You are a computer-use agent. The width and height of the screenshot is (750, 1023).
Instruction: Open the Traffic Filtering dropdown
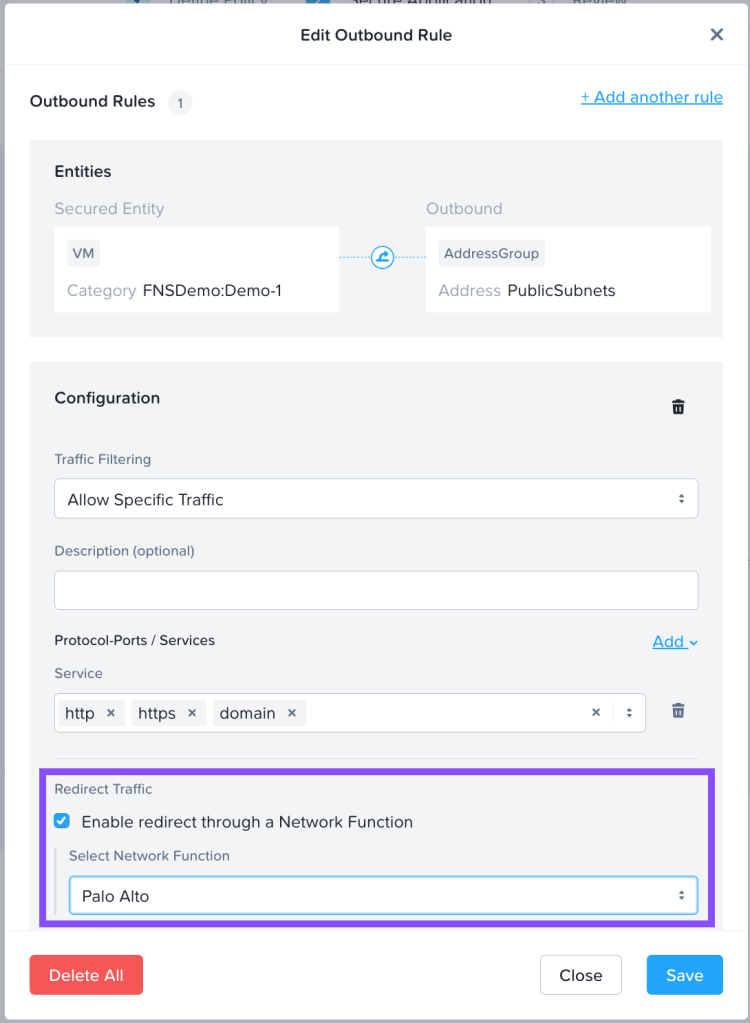pyautogui.click(x=376, y=499)
